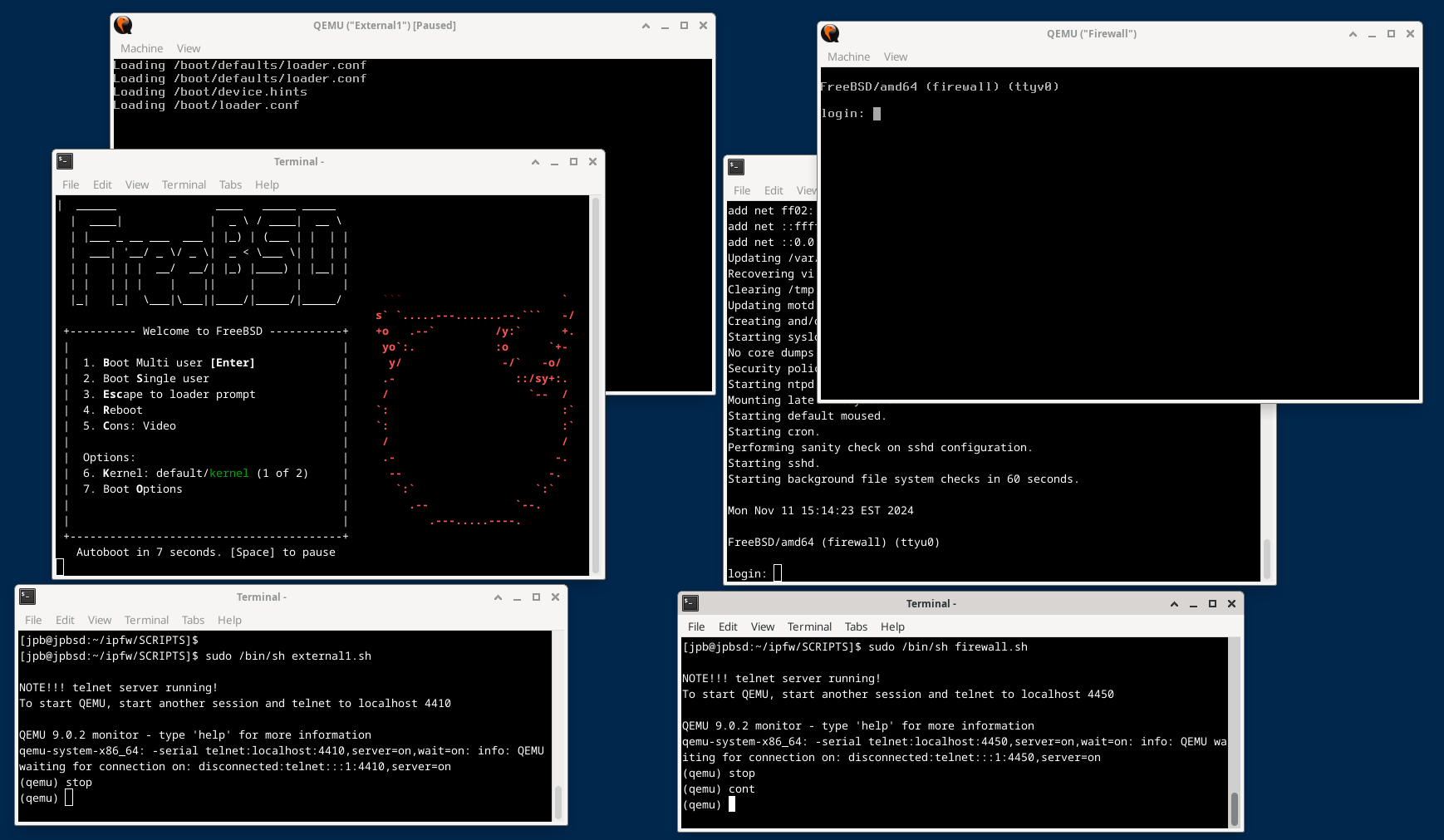Close the QEMU External1 window
Image resolution: width=1444 pixels, height=840 pixels.
click(x=703, y=26)
